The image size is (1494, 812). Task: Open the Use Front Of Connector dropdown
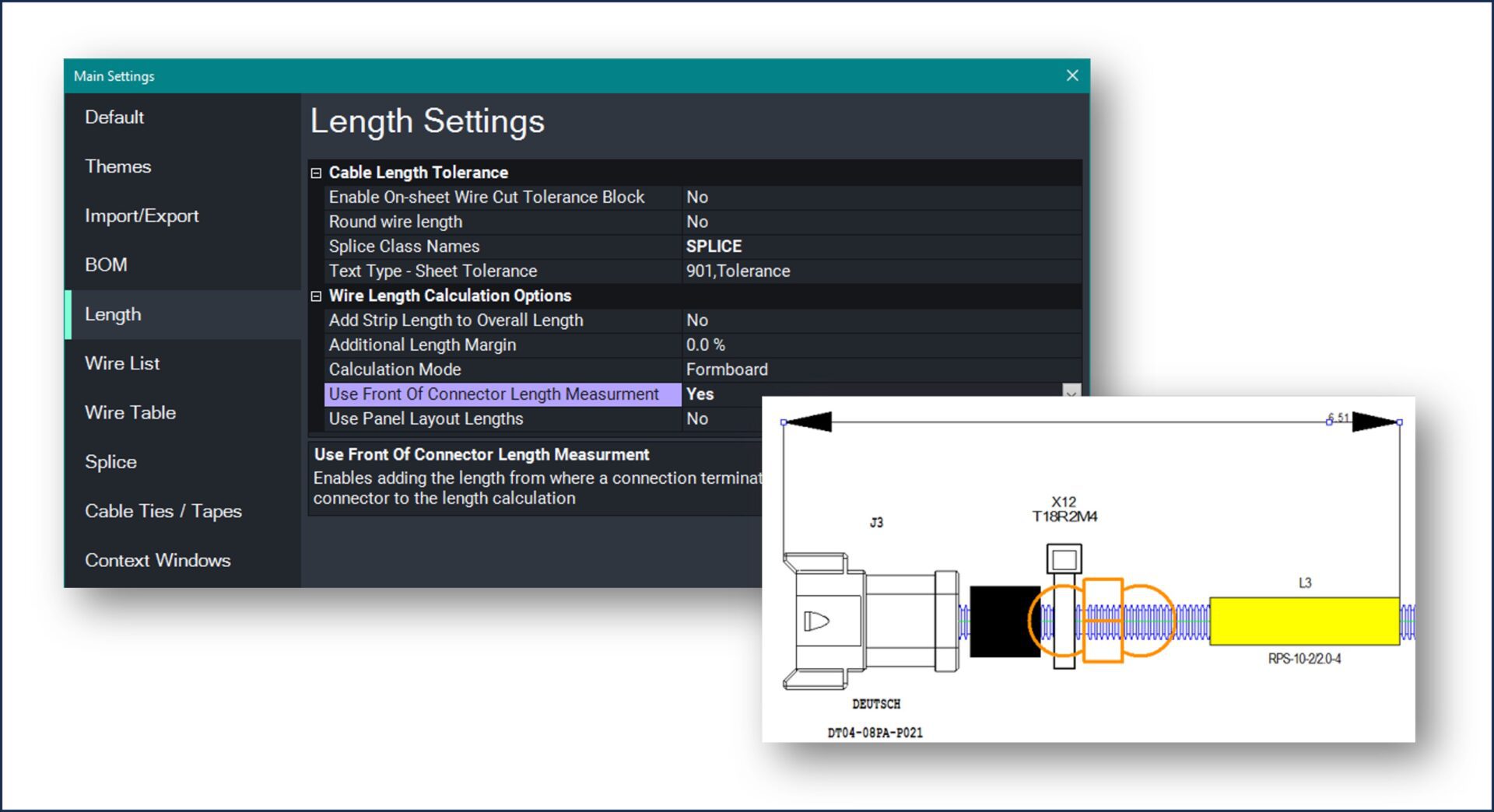pyautogui.click(x=1071, y=394)
